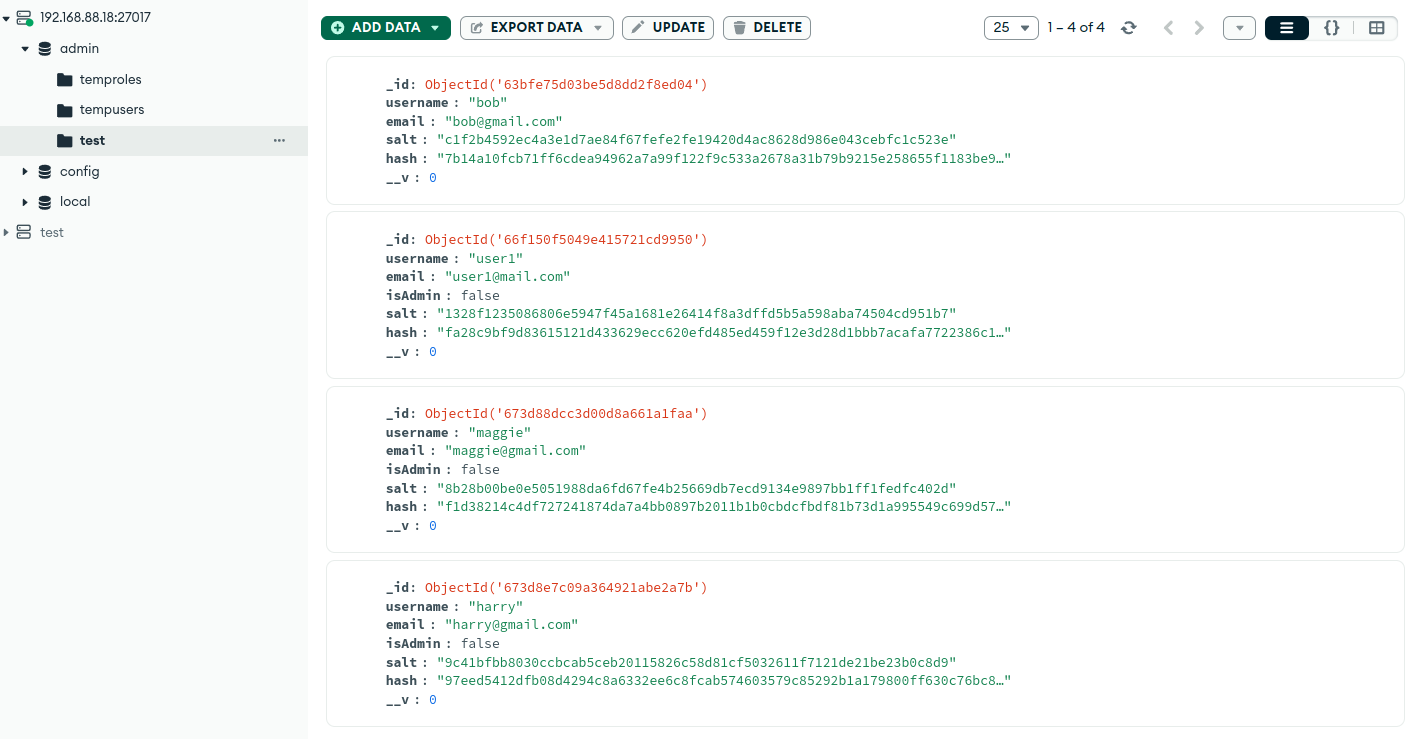Click the DELETE button

pos(766,28)
